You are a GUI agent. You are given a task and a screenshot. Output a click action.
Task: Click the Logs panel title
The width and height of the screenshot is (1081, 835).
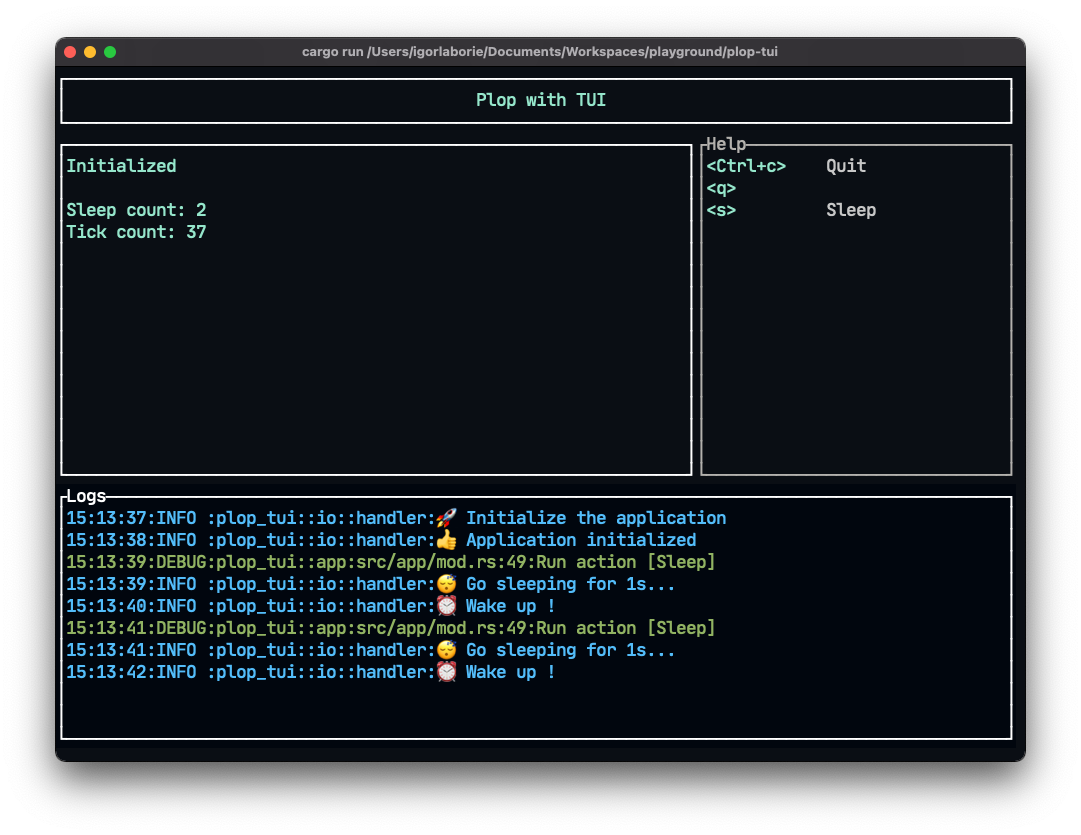[86, 496]
